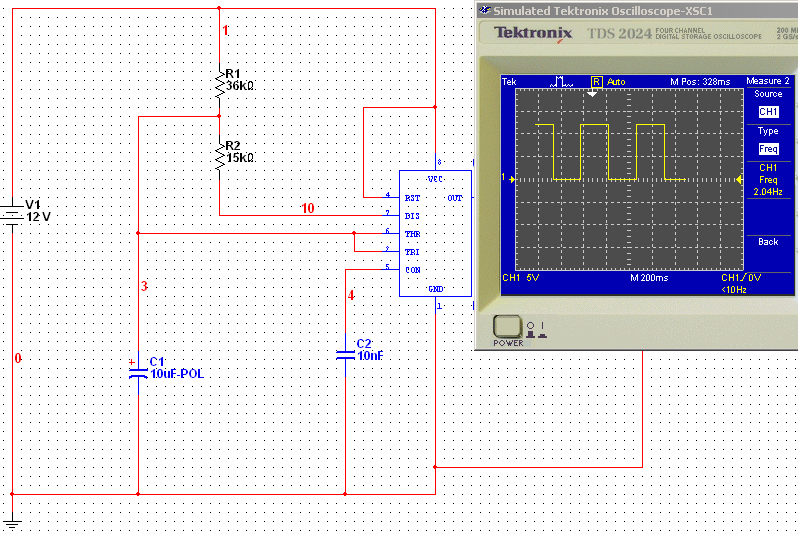This screenshot has height=533, width=798.
Task: Click net label 4 near C2 wire
Action: pos(351,295)
